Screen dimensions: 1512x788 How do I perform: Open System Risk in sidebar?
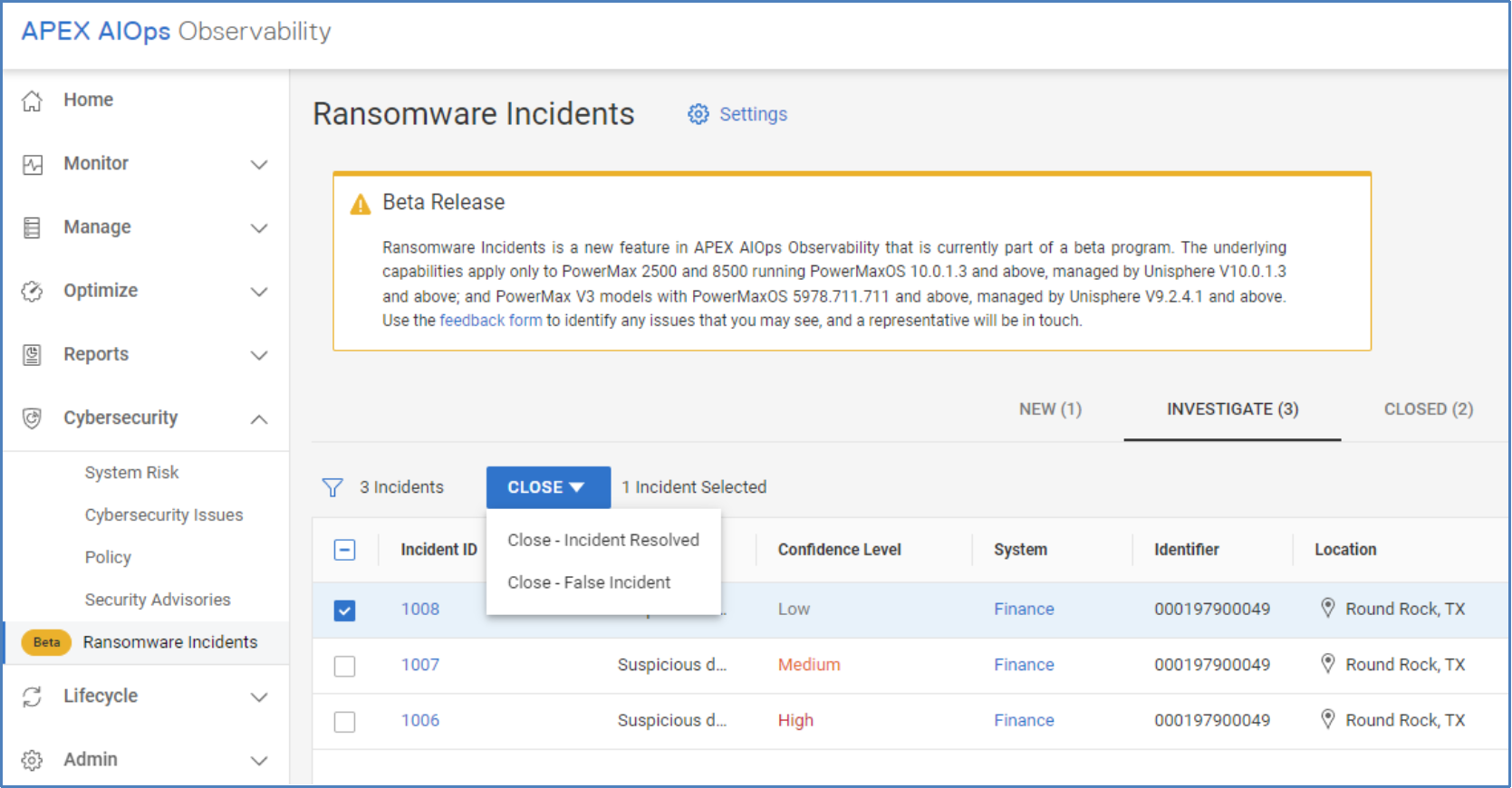pos(132,473)
